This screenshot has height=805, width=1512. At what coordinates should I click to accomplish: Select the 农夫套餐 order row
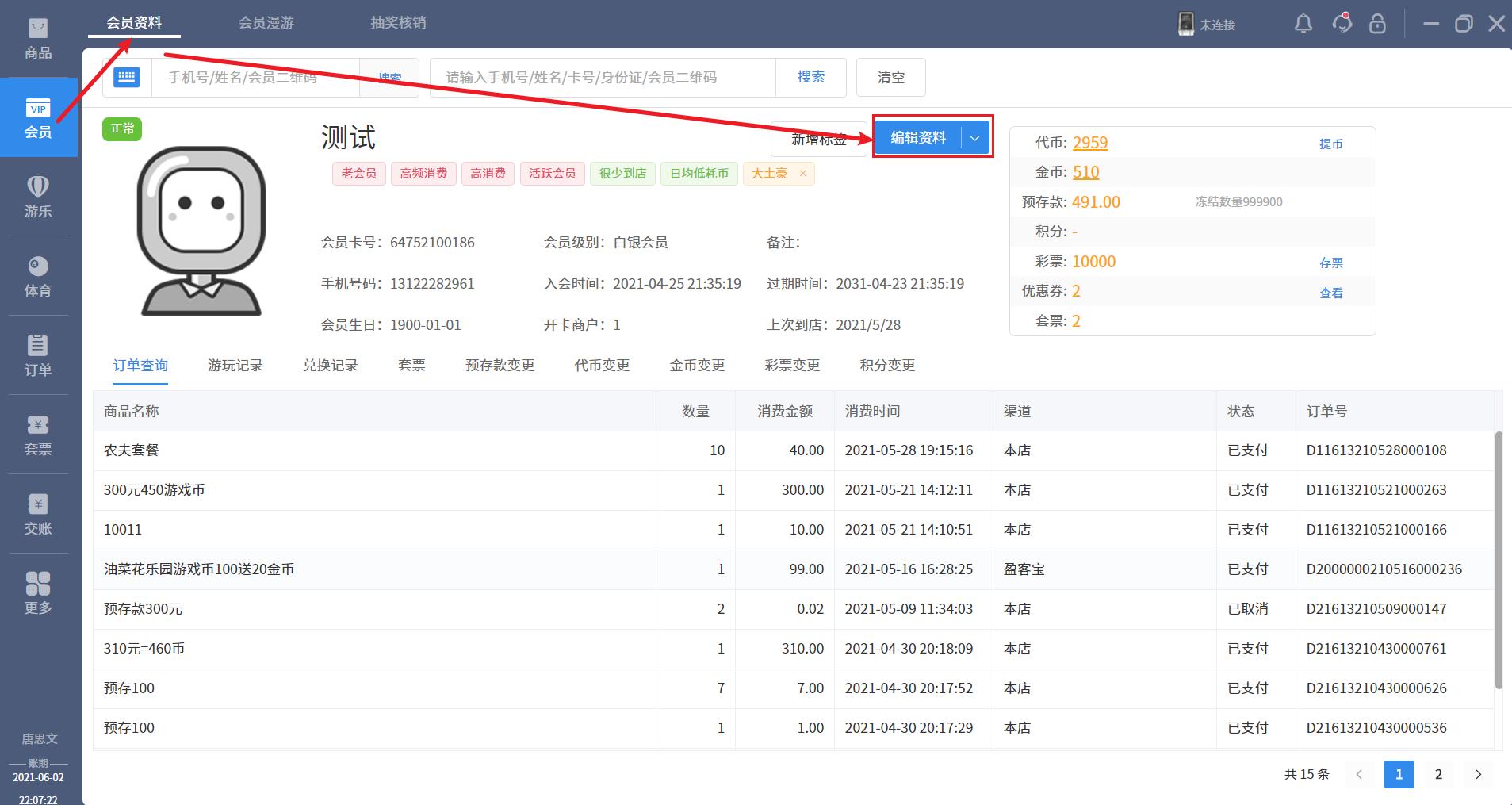[793, 450]
